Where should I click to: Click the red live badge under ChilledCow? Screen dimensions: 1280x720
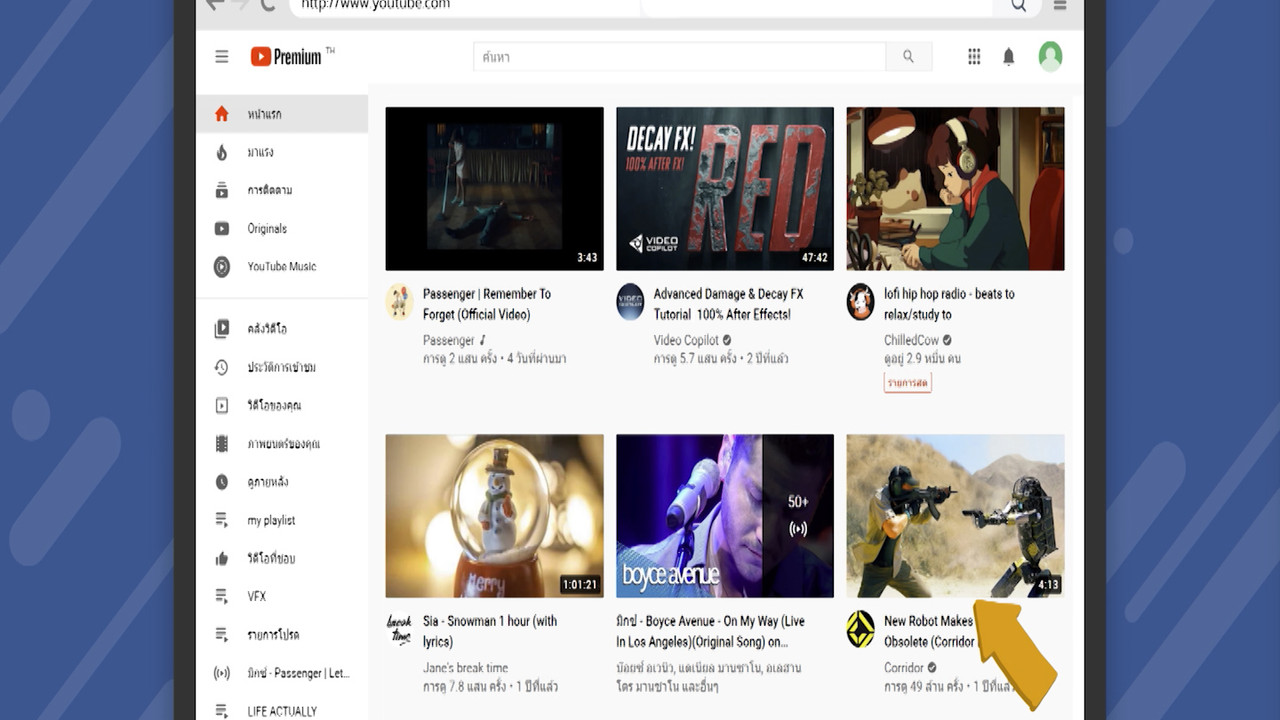pyautogui.click(x=908, y=383)
